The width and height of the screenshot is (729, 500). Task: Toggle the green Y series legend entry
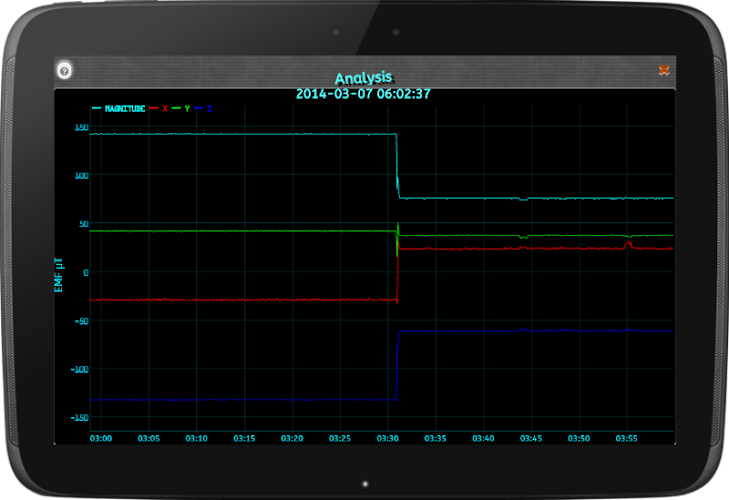pos(181,108)
